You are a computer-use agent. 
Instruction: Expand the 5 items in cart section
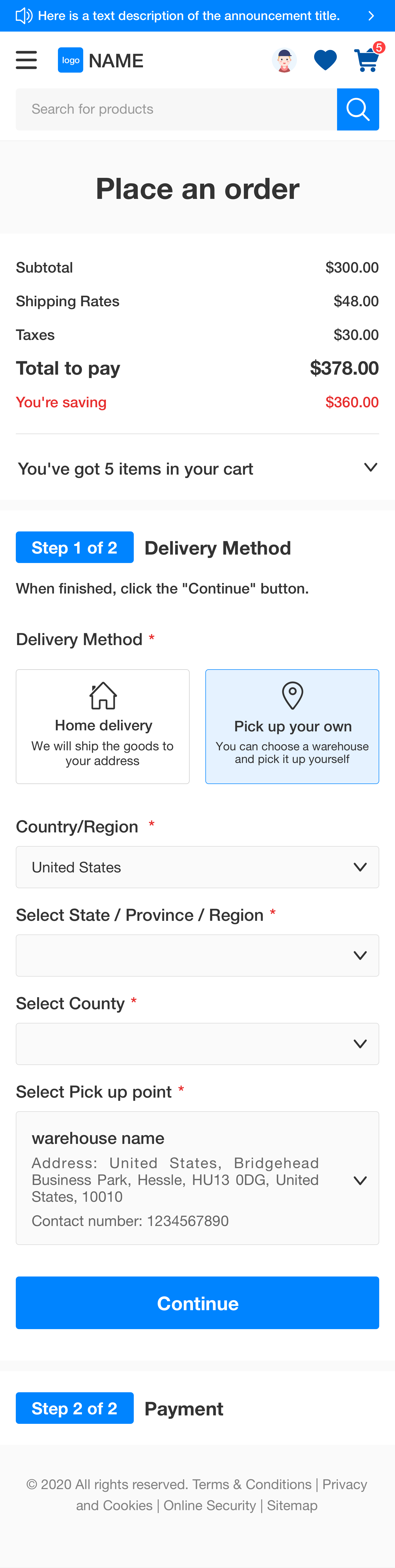370,468
